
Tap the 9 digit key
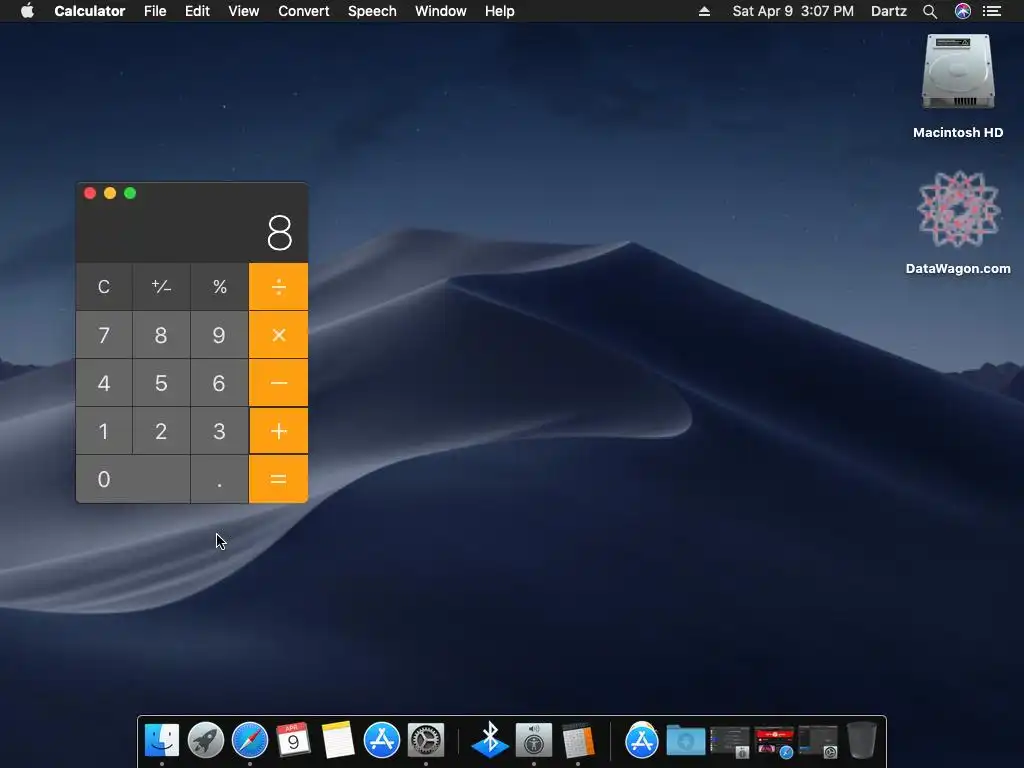coord(219,335)
